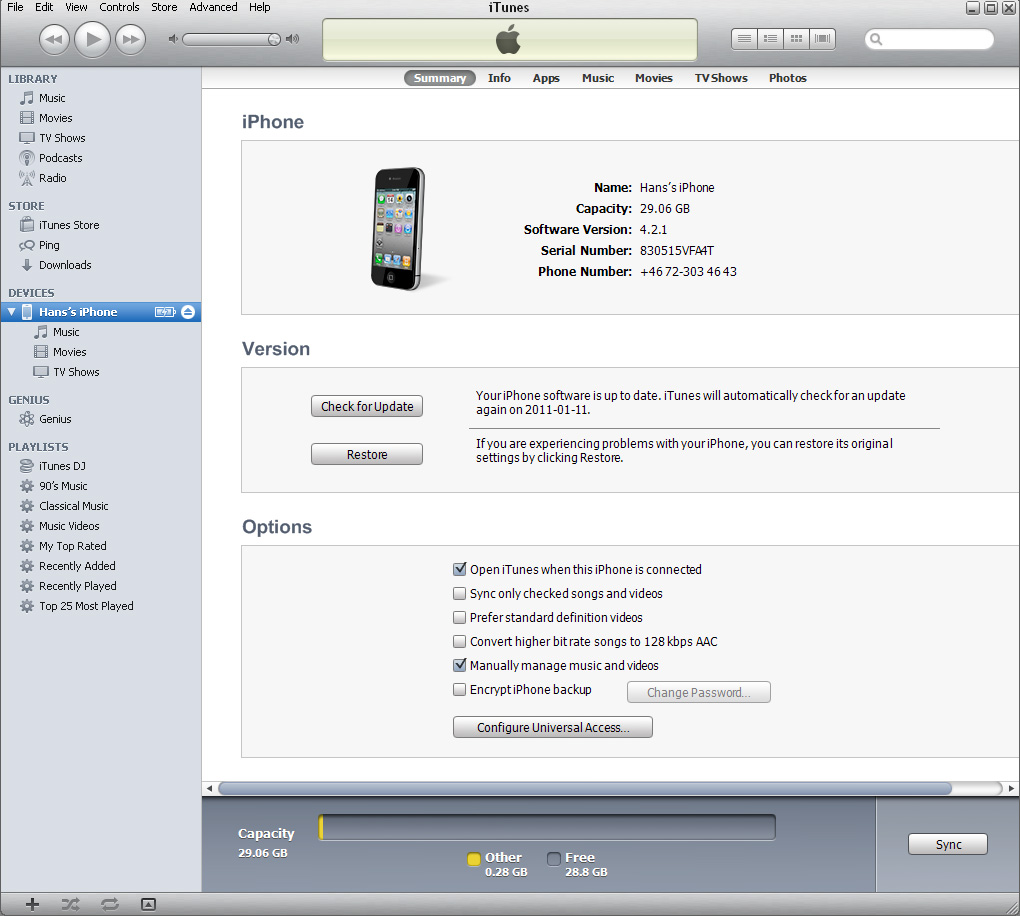Switch to album list view
The height and width of the screenshot is (916, 1020).
(770, 39)
